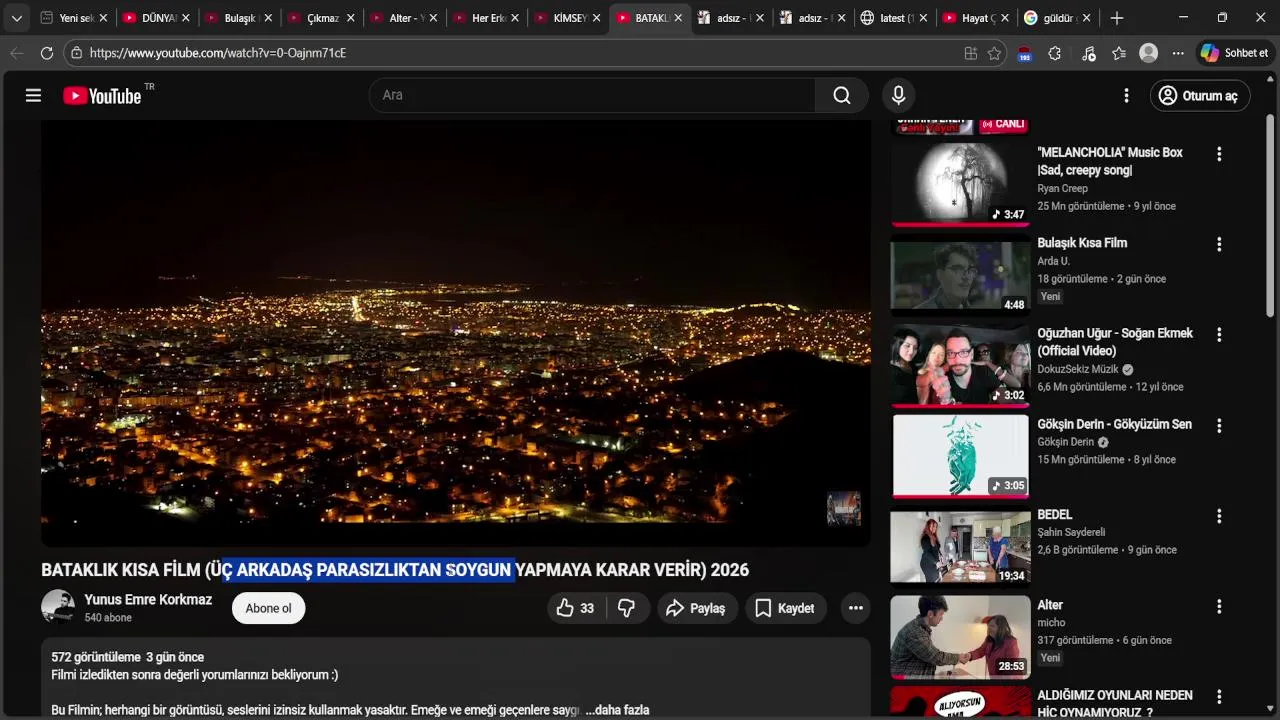Open browser favorites list icon
The width and height of the screenshot is (1280, 720).
[1119, 53]
